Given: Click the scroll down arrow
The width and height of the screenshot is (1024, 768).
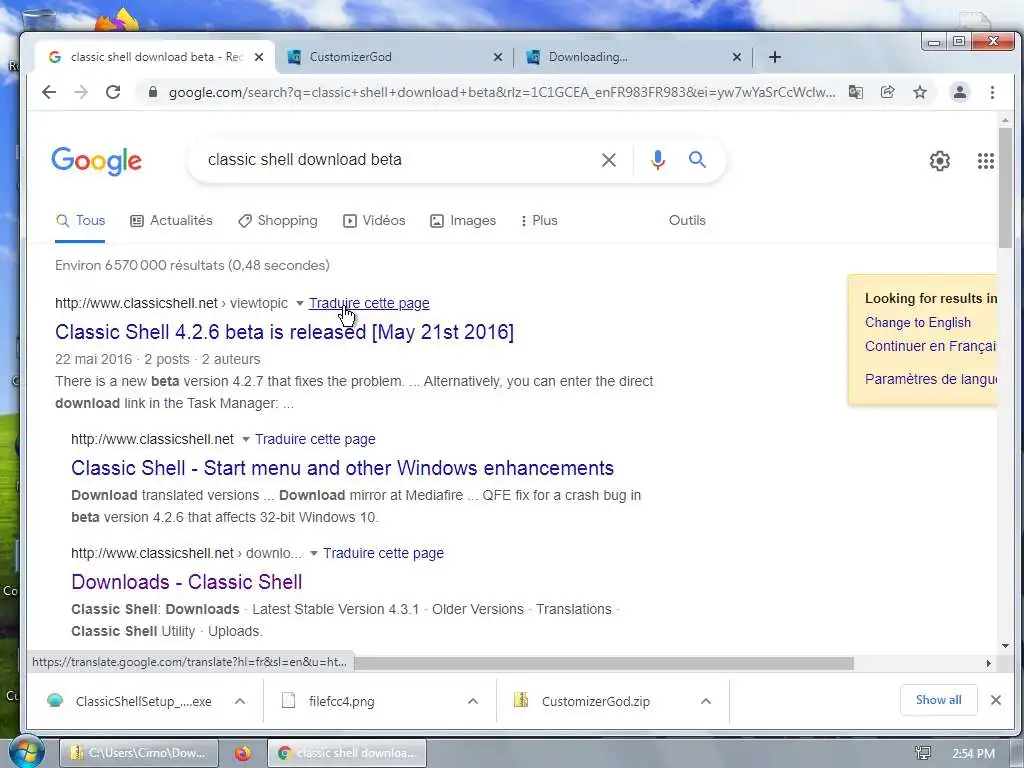Looking at the screenshot, I should pos(1004,646).
